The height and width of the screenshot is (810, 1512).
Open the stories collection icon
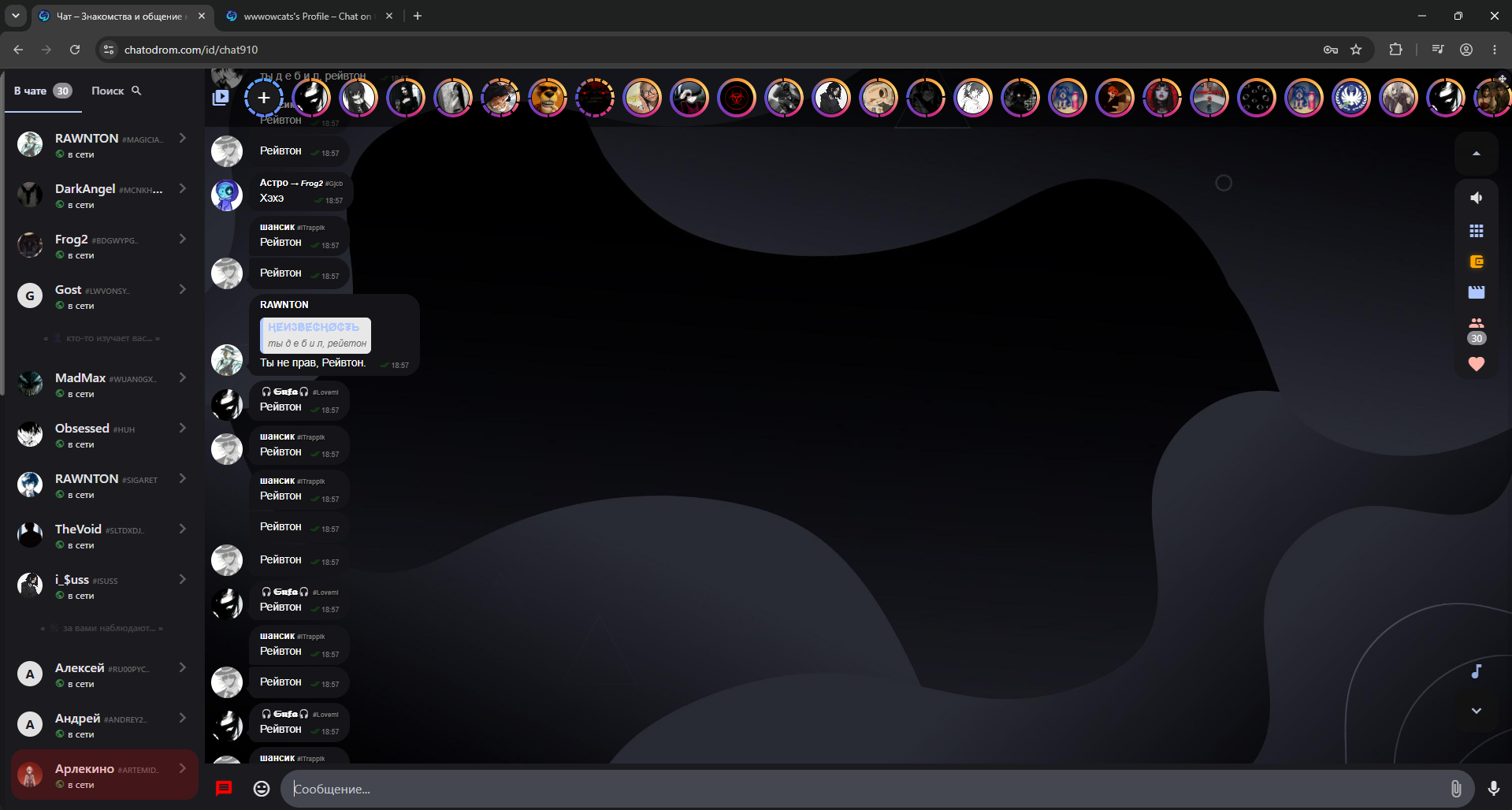click(221, 98)
